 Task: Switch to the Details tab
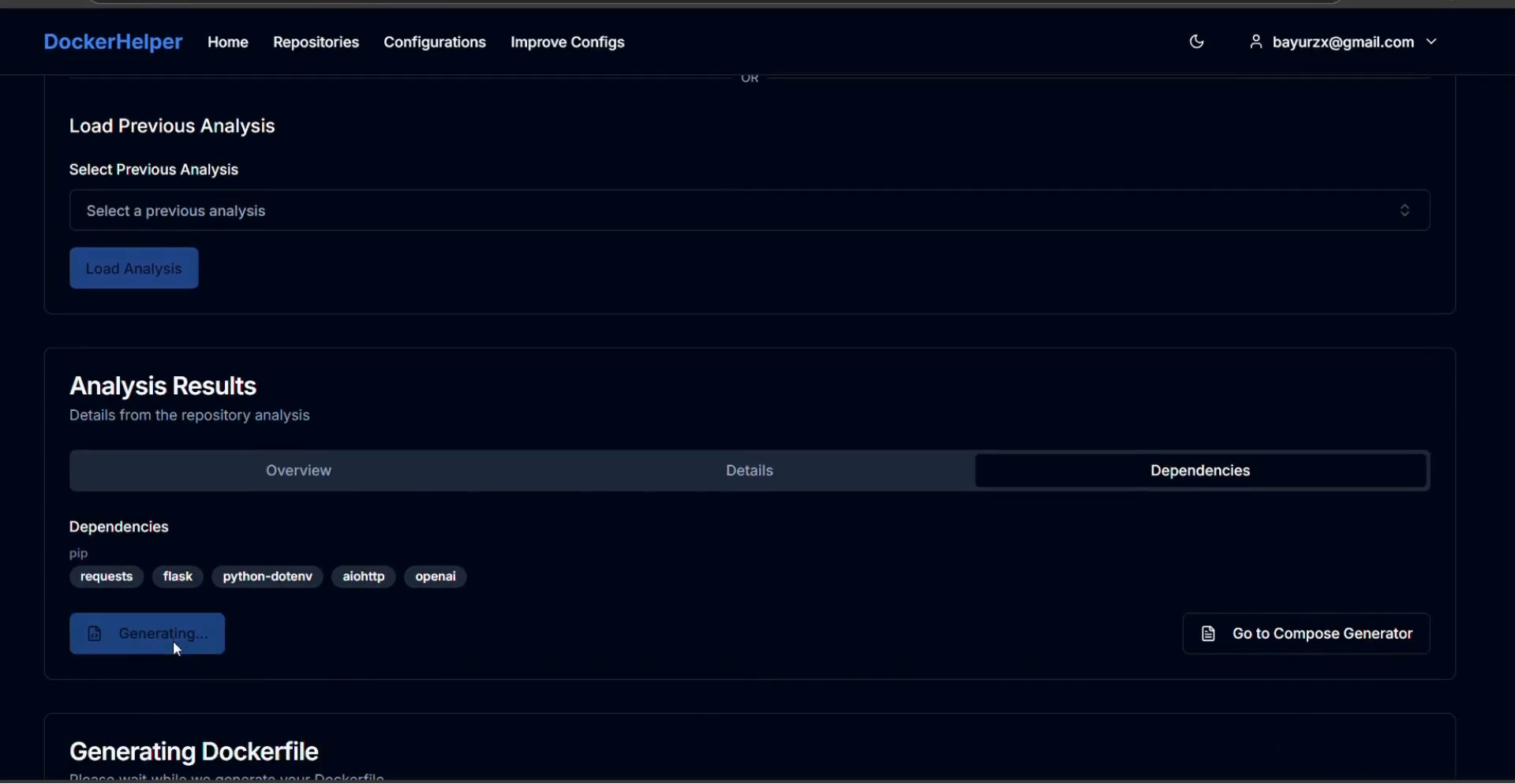(x=749, y=471)
